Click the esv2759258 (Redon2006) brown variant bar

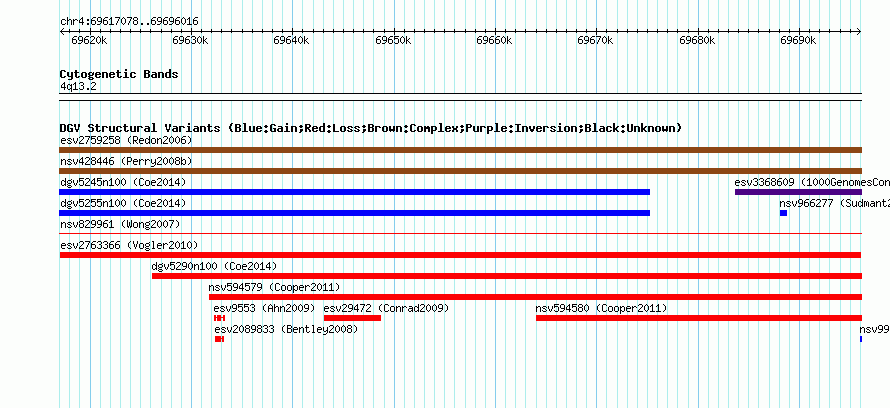coord(460,150)
